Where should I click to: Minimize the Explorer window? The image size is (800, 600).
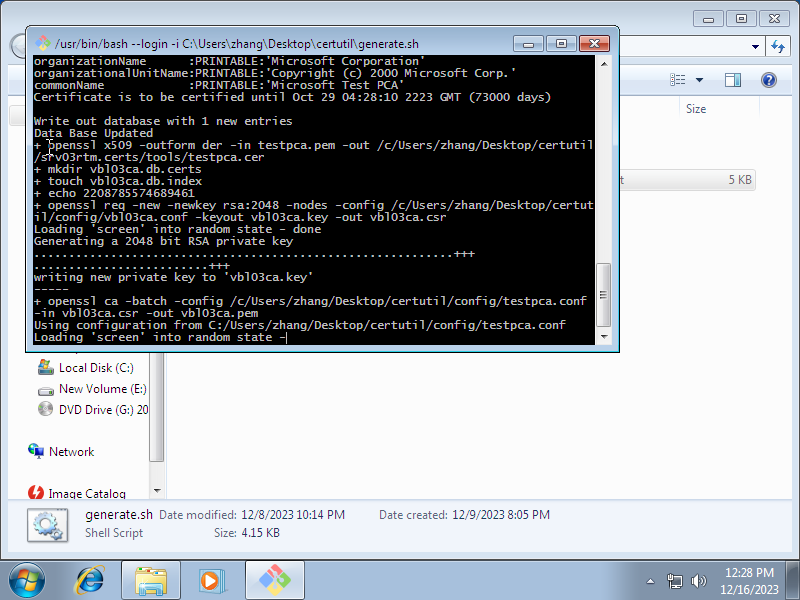pyautogui.click(x=708, y=19)
